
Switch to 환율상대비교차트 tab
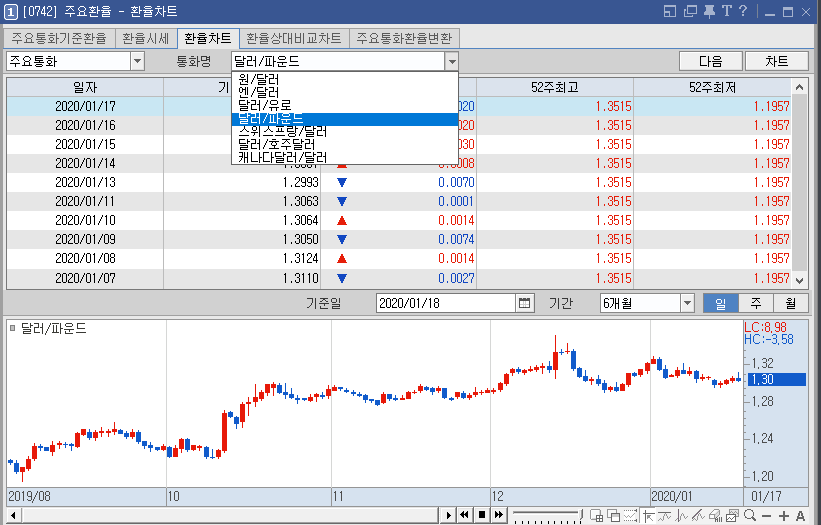click(x=294, y=38)
